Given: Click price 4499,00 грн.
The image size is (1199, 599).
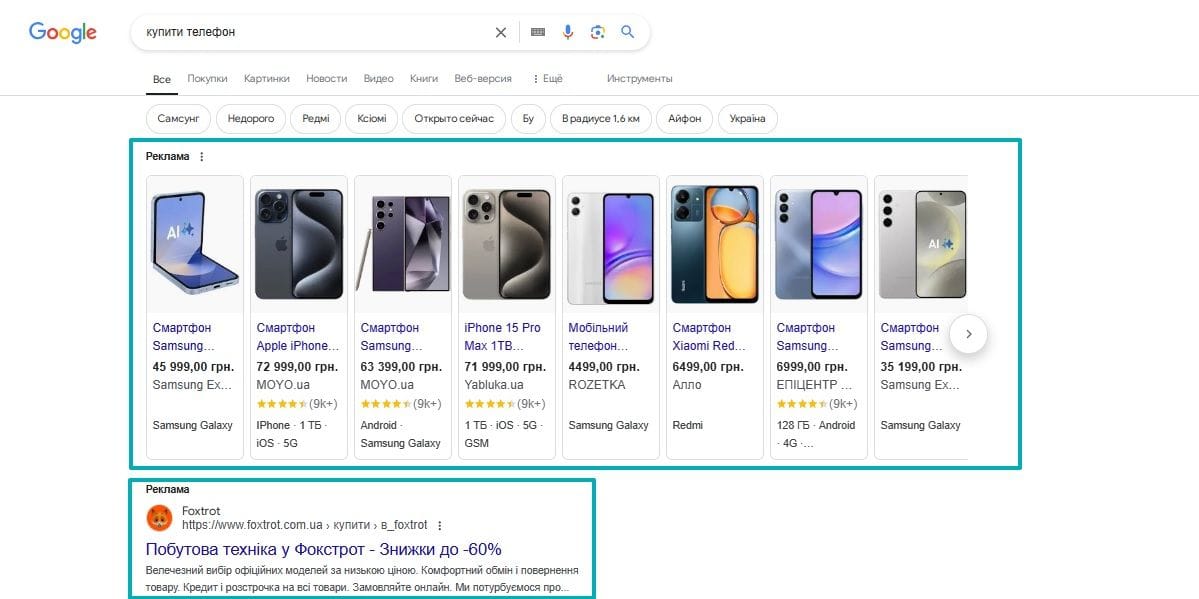Looking at the screenshot, I should [604, 366].
